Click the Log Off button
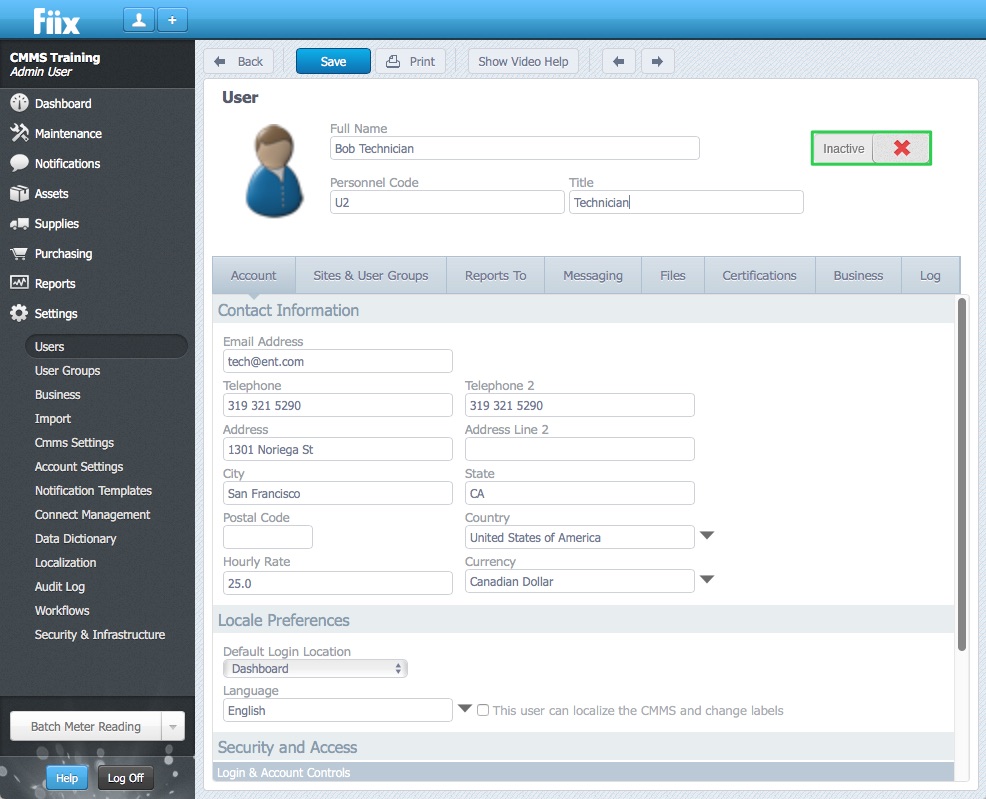The width and height of the screenshot is (986, 799). click(x=126, y=778)
